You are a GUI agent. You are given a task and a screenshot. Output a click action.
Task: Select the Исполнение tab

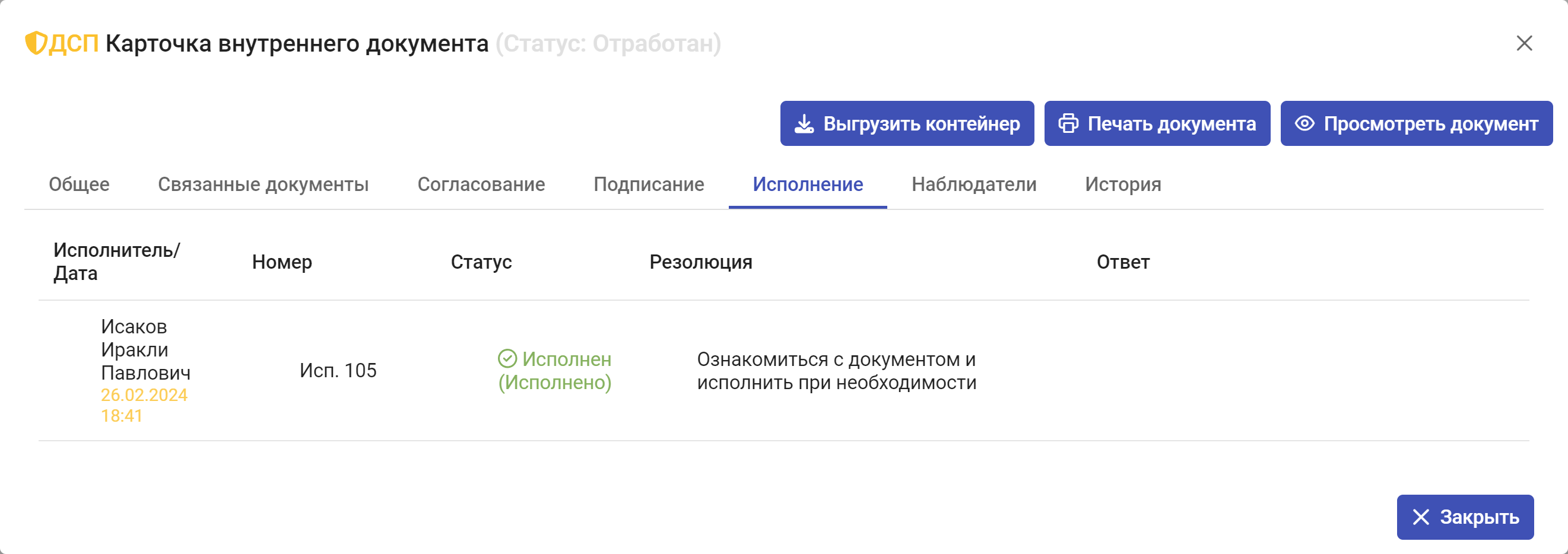pos(808,184)
